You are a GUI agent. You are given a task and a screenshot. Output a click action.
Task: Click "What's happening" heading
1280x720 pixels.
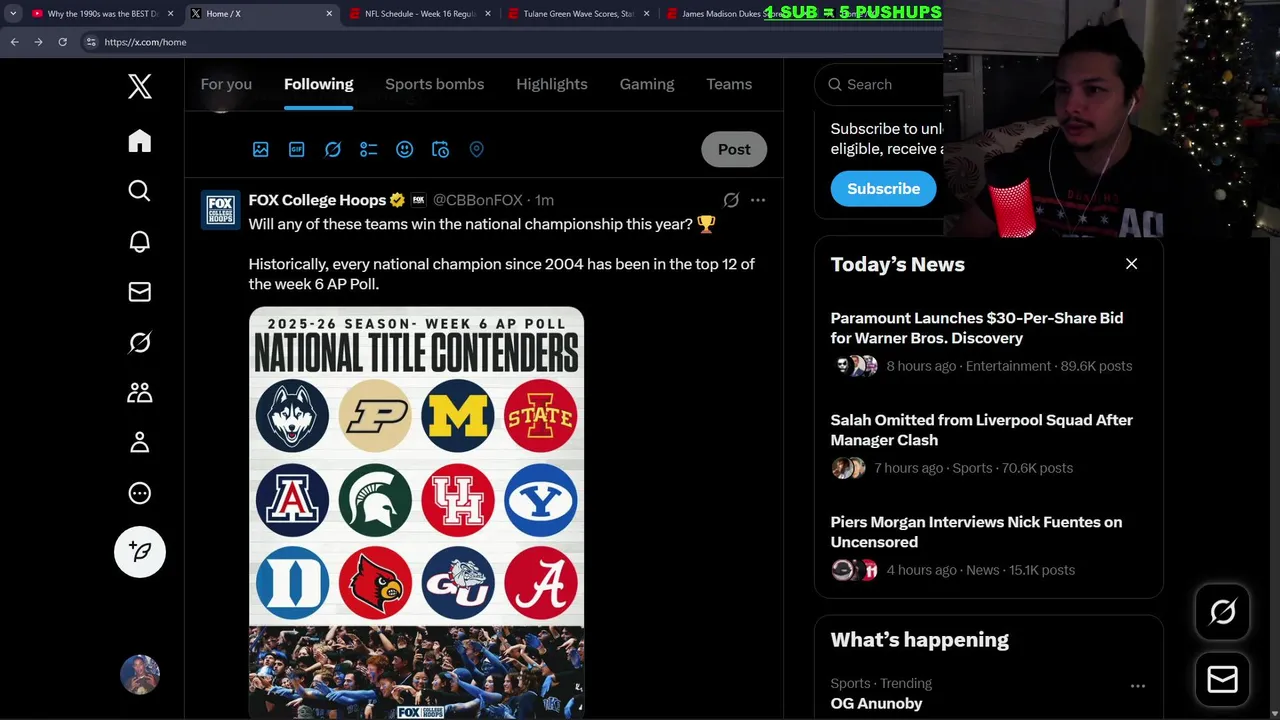[x=920, y=640]
